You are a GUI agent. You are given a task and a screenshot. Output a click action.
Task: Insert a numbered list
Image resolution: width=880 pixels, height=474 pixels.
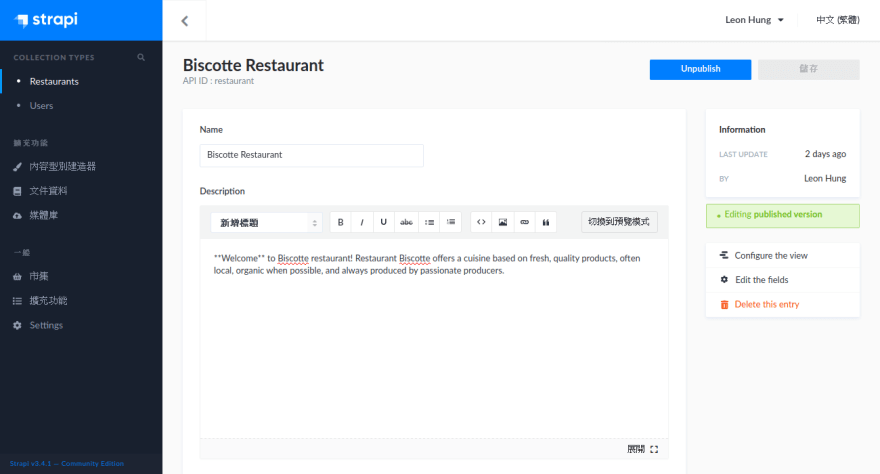click(x=451, y=222)
